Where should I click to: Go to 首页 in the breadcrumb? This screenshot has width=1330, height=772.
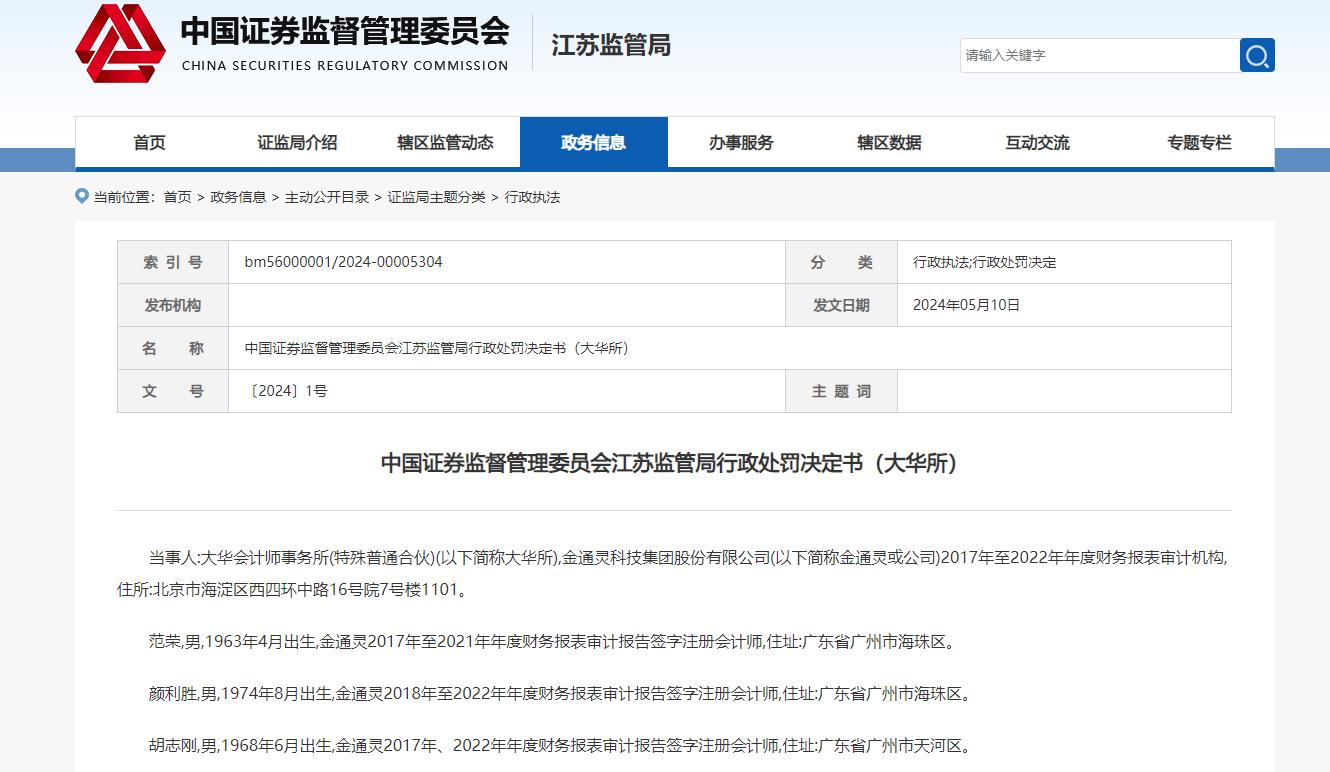[x=177, y=197]
